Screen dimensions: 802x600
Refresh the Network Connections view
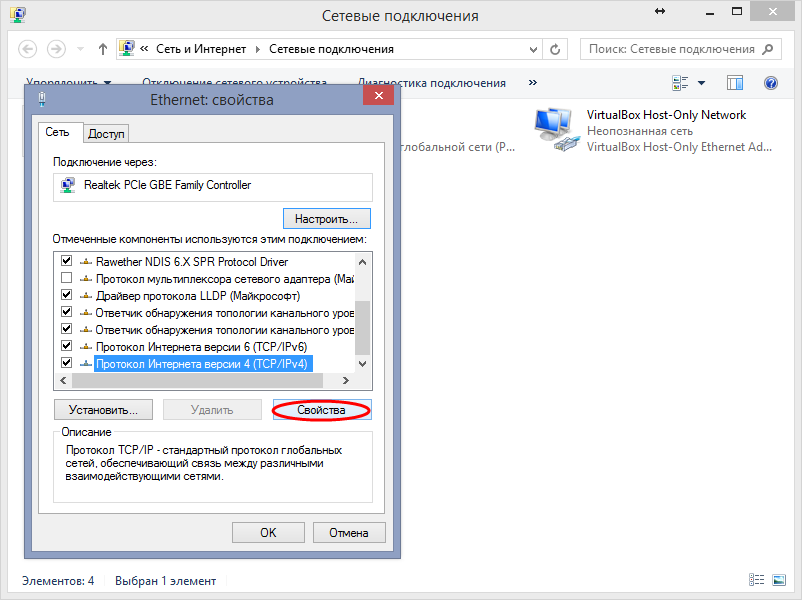(x=555, y=49)
